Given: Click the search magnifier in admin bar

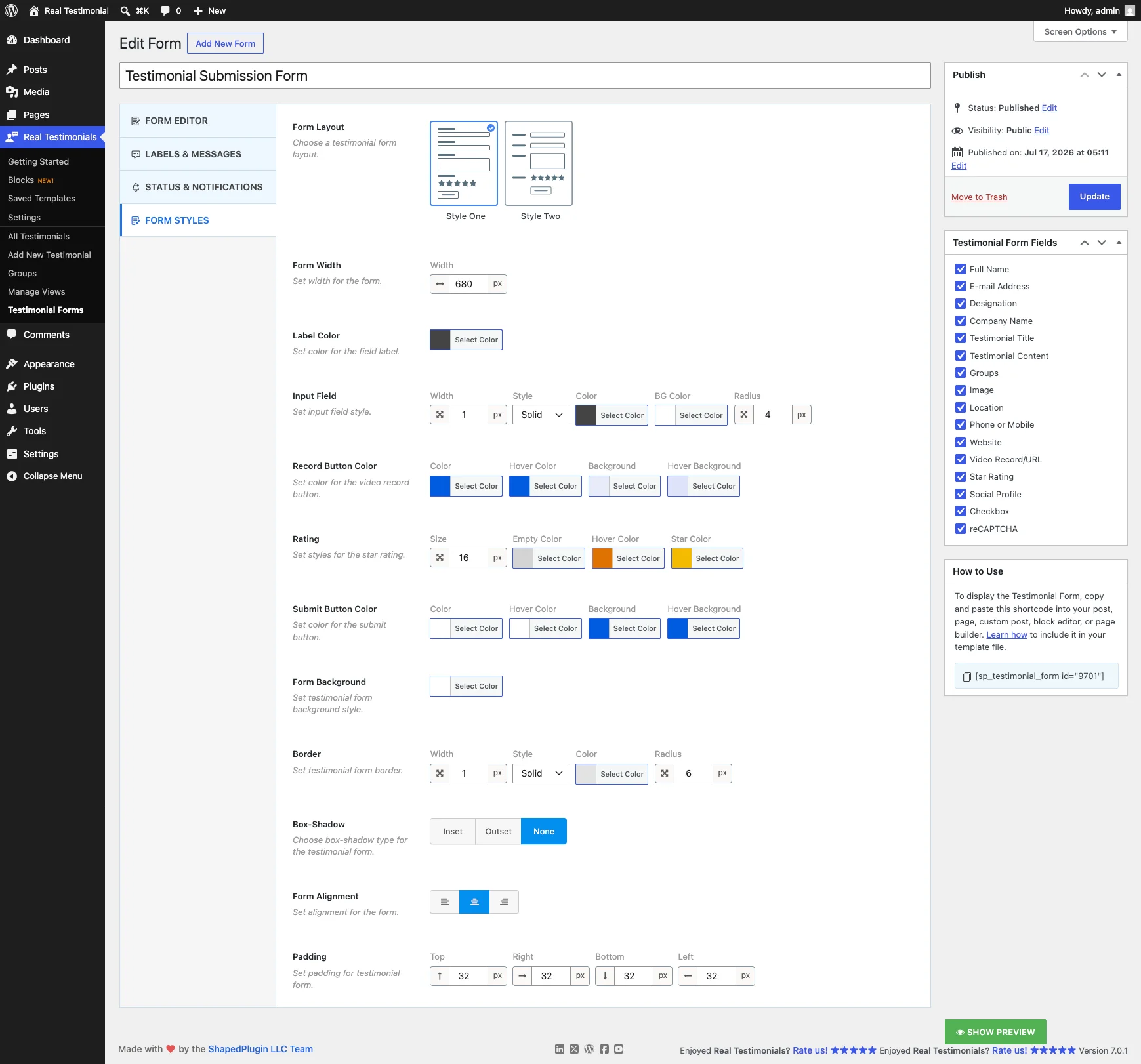Looking at the screenshot, I should click(x=125, y=10).
